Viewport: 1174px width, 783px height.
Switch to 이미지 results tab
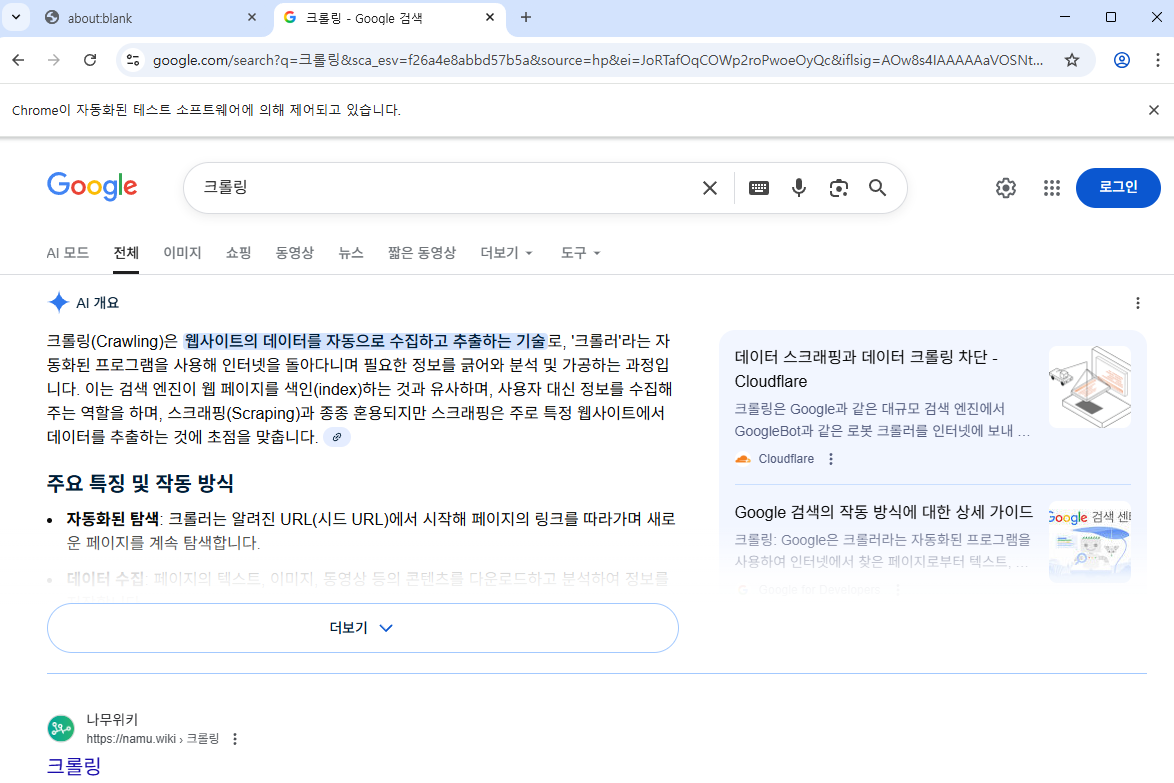click(x=182, y=253)
